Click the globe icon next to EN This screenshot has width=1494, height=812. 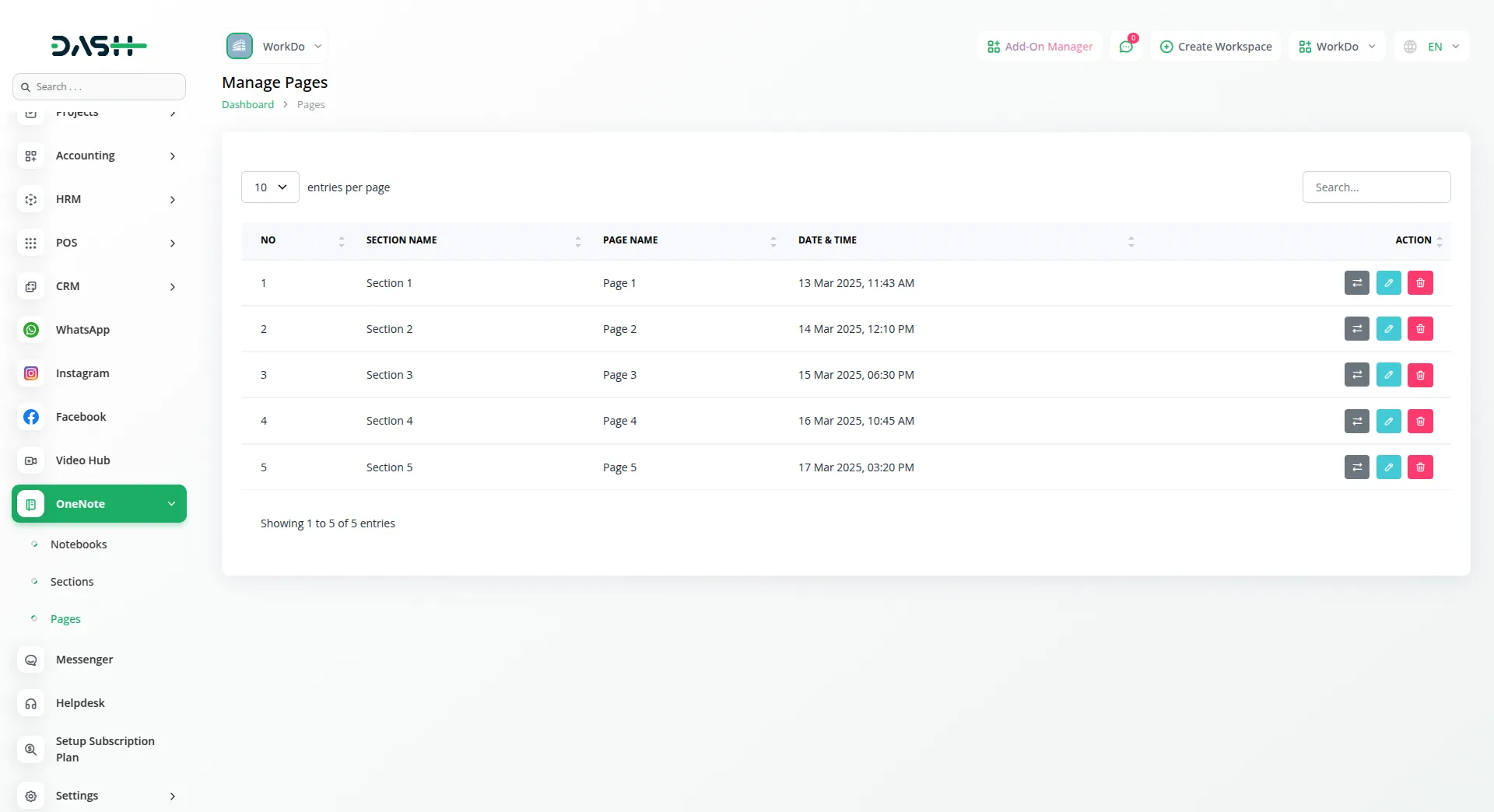1411,46
